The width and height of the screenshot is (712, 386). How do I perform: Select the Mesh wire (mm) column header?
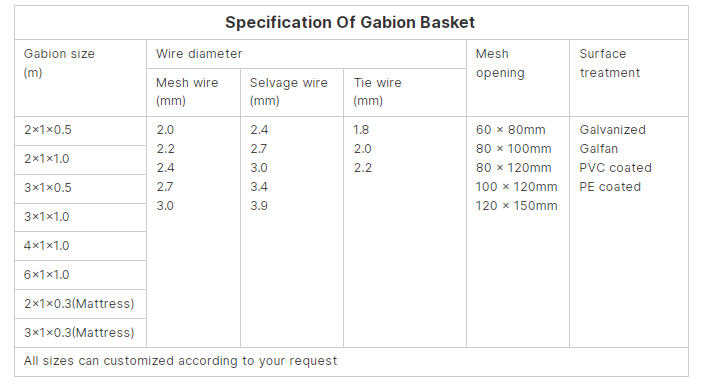(193, 93)
